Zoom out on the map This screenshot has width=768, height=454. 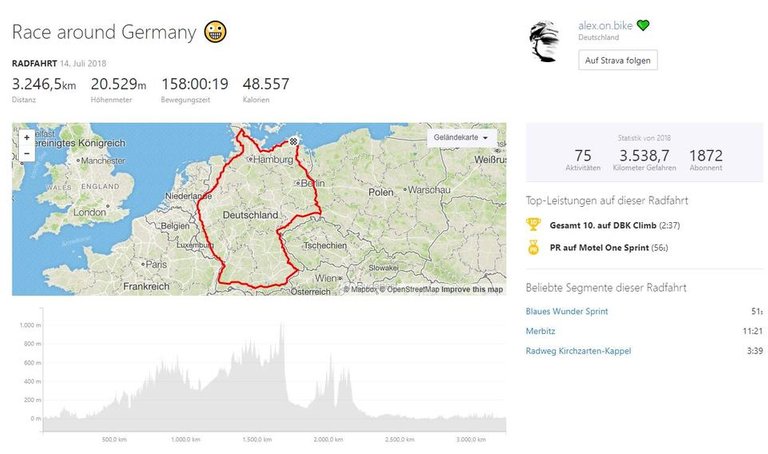coord(26,154)
